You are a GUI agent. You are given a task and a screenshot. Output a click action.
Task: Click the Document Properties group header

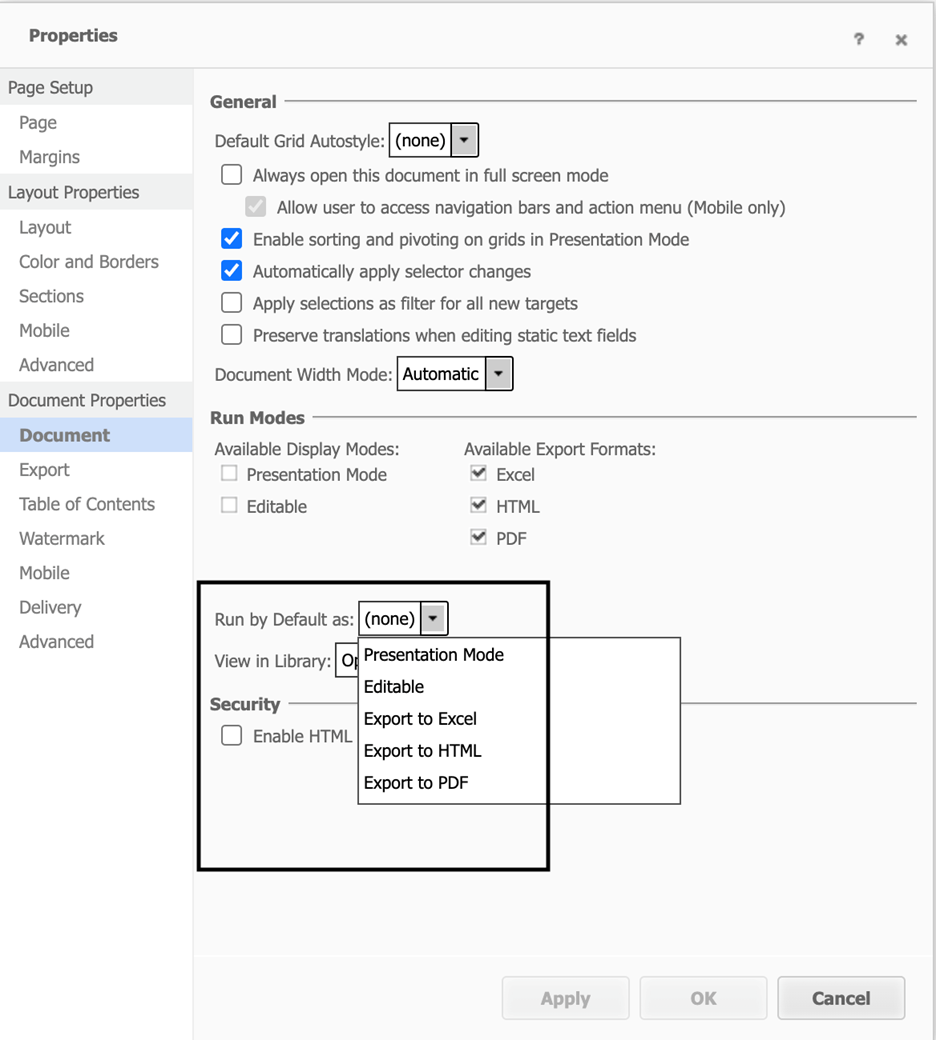[x=96, y=400]
